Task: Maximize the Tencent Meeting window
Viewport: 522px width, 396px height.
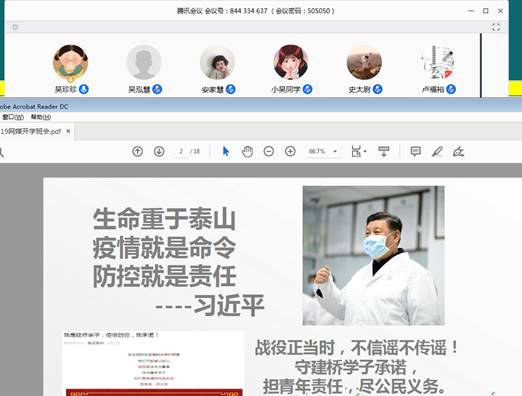Action: pyautogui.click(x=486, y=11)
